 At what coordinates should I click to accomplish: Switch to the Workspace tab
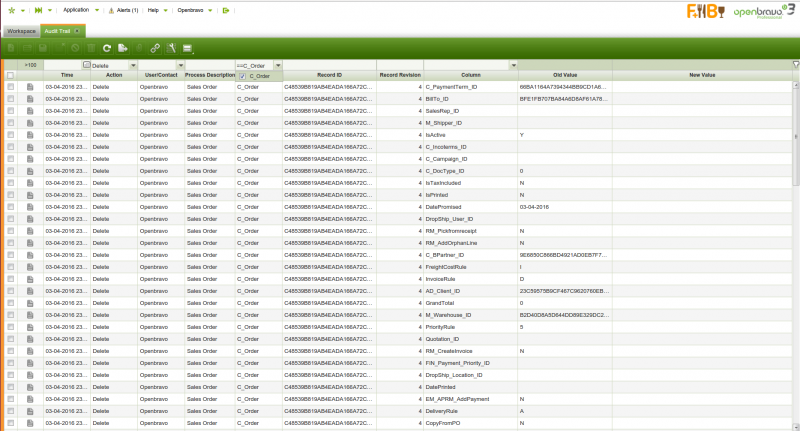[20, 31]
